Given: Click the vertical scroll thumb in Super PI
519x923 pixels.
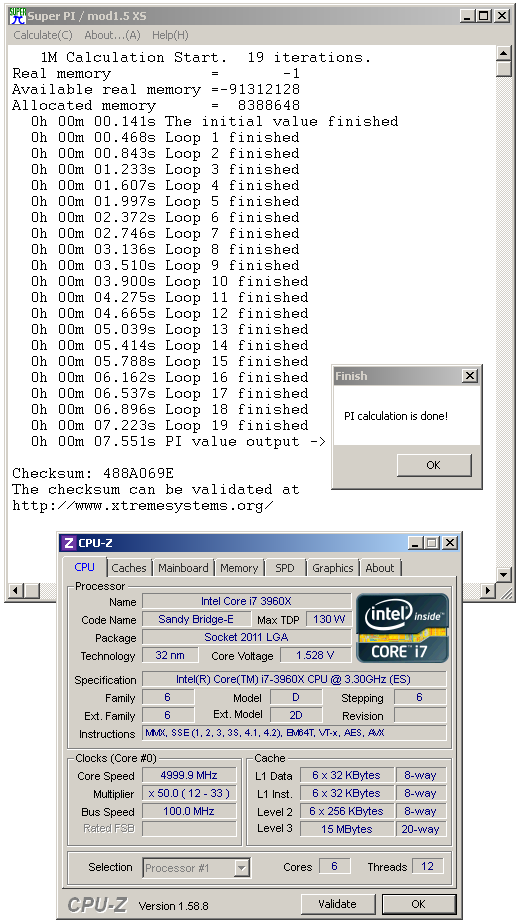Looking at the screenshot, I should (x=504, y=69).
